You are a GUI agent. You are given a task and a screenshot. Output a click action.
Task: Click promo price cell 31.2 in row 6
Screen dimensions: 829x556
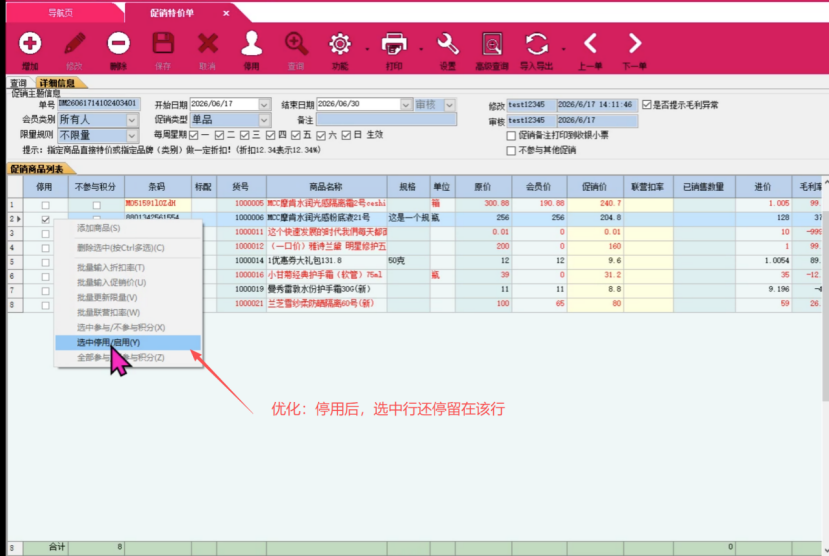pos(595,275)
